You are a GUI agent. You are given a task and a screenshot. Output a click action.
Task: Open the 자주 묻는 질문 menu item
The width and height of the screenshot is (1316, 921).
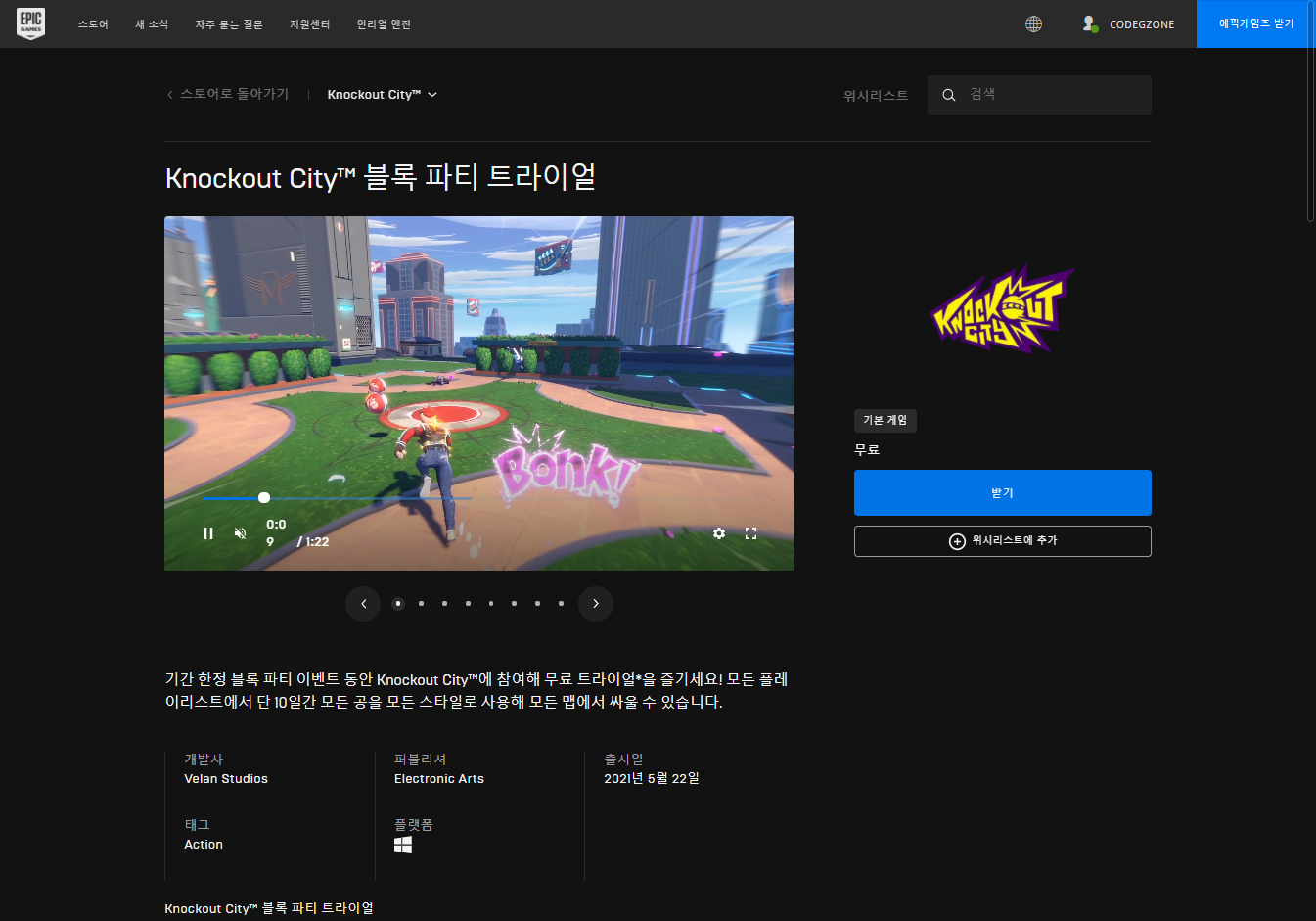point(229,24)
